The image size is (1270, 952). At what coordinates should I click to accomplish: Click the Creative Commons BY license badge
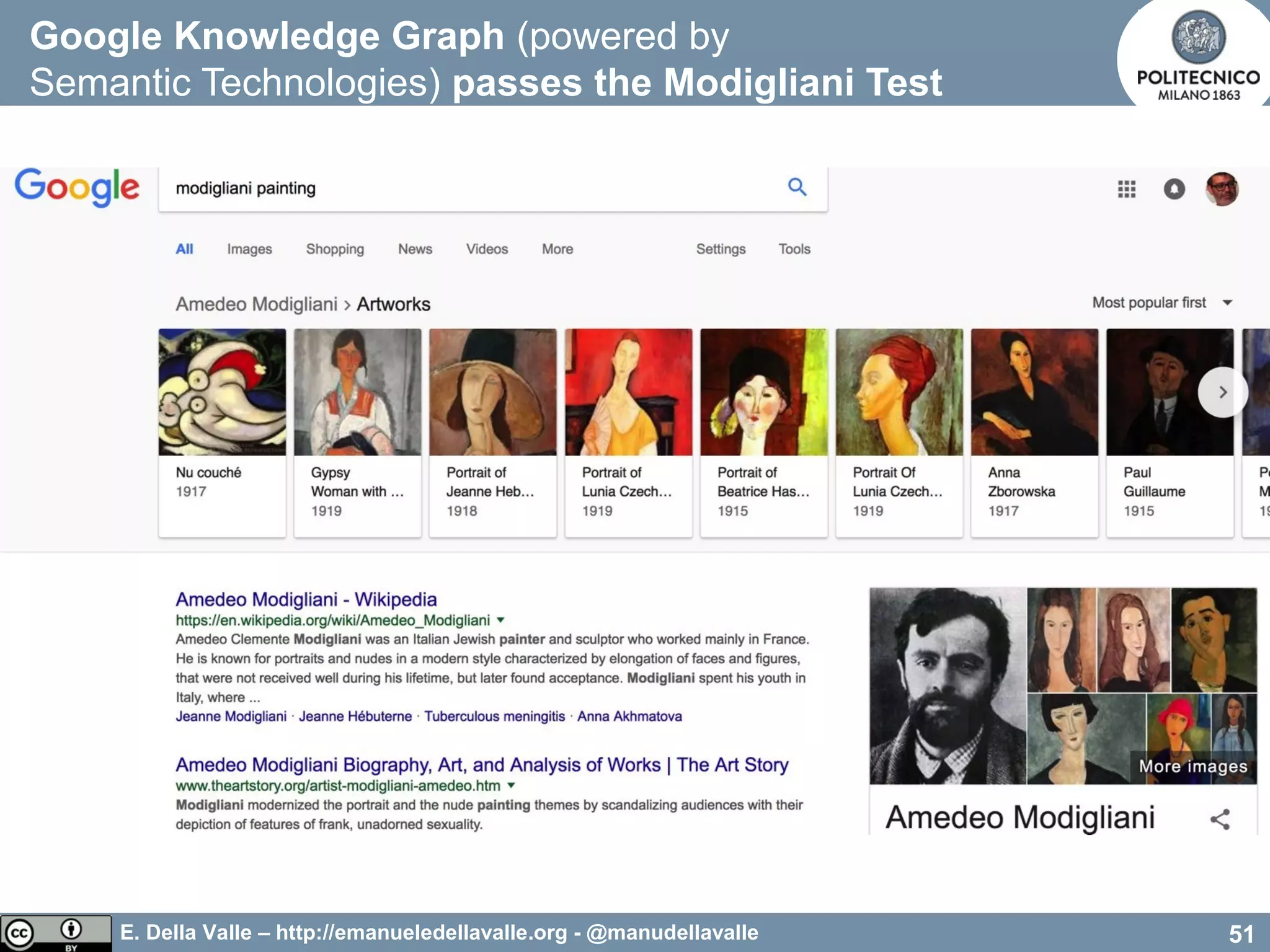pyautogui.click(x=56, y=933)
